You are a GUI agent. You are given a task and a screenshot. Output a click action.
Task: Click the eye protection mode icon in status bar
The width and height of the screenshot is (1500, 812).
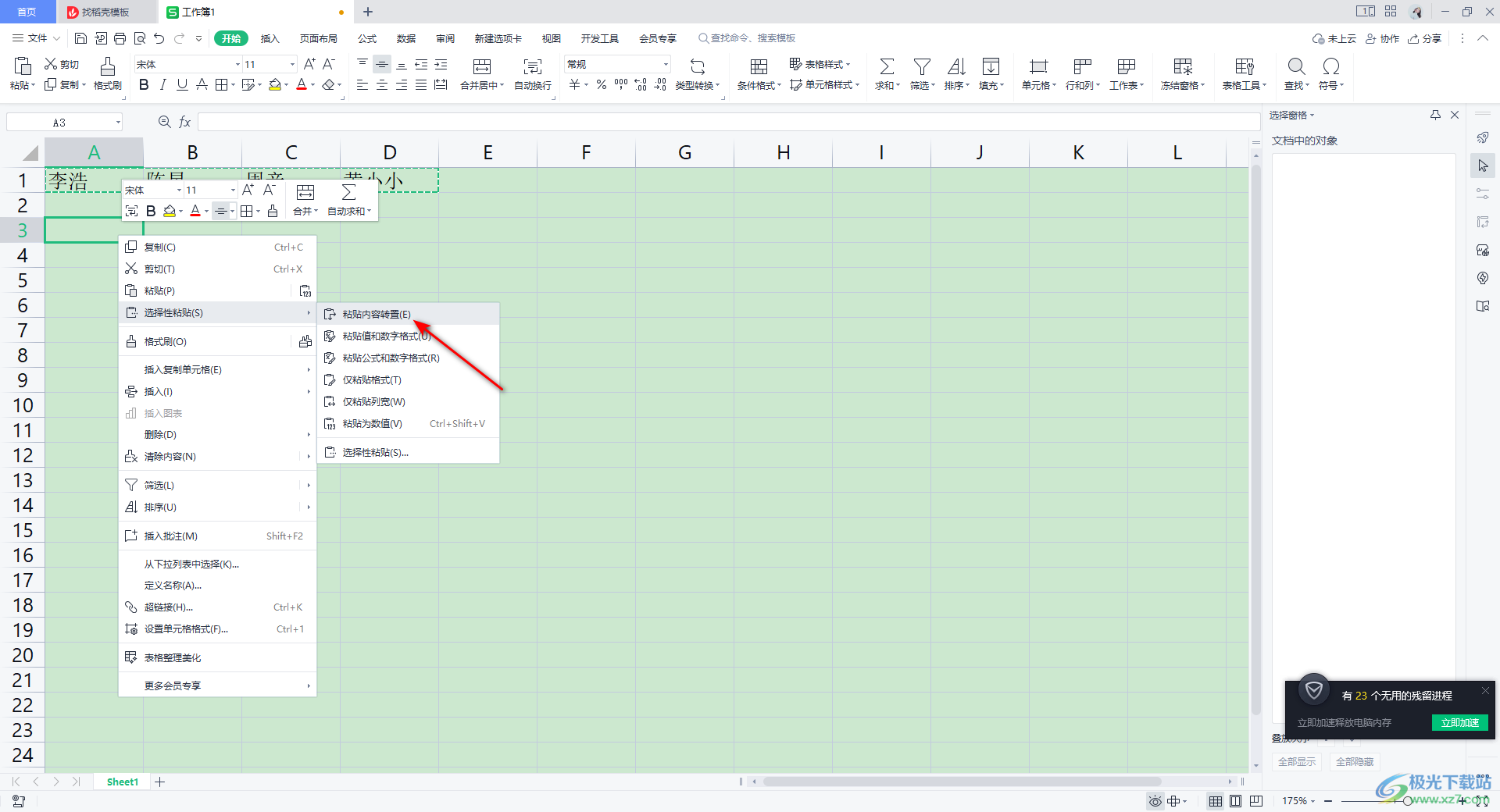pos(1155,800)
